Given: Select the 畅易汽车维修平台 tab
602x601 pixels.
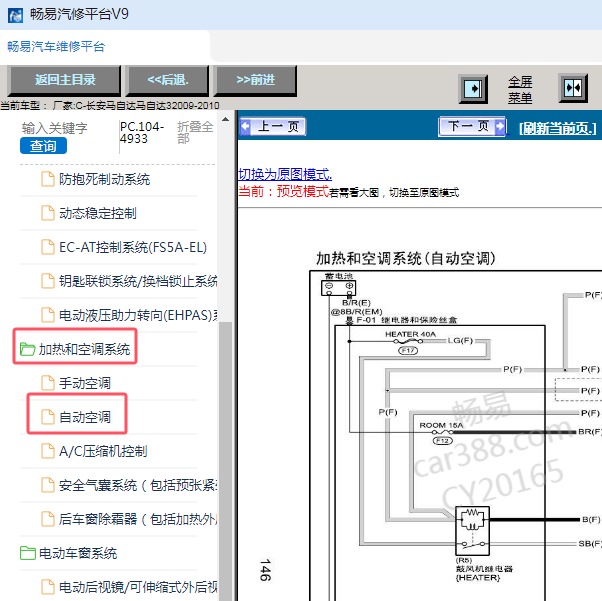Looking at the screenshot, I should 56,47.
